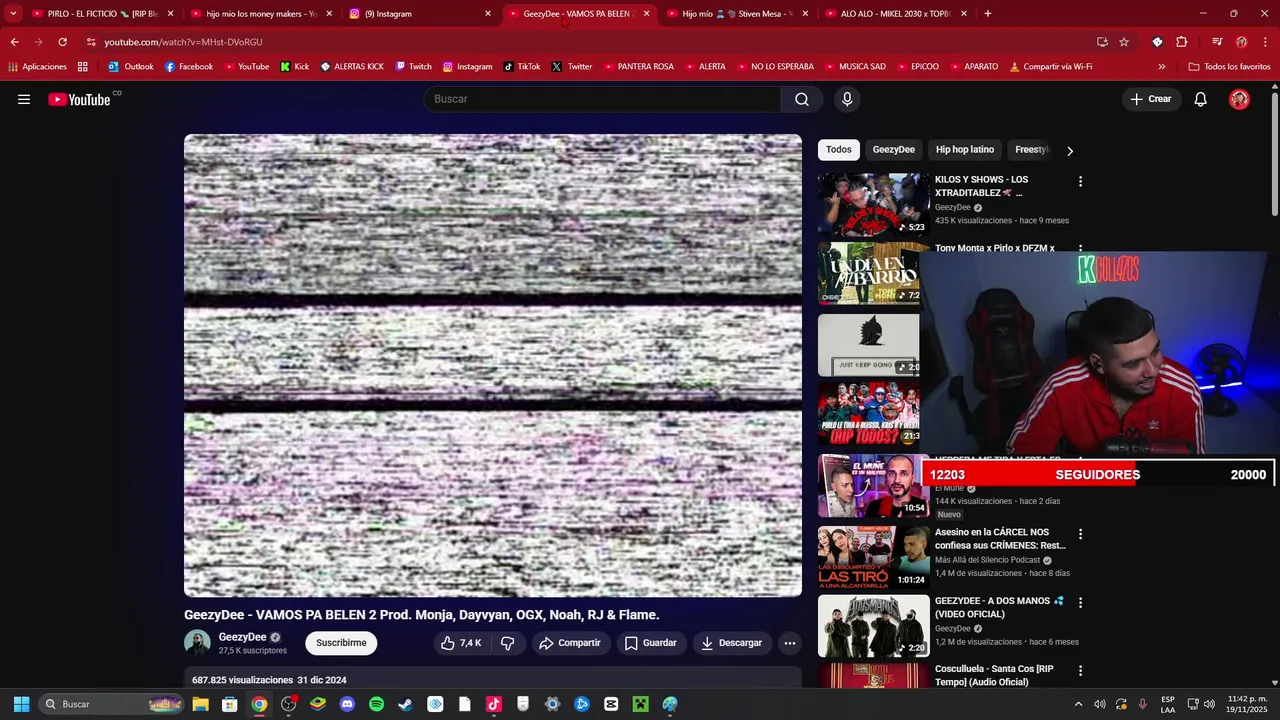Open Steam from the taskbar

405,704
